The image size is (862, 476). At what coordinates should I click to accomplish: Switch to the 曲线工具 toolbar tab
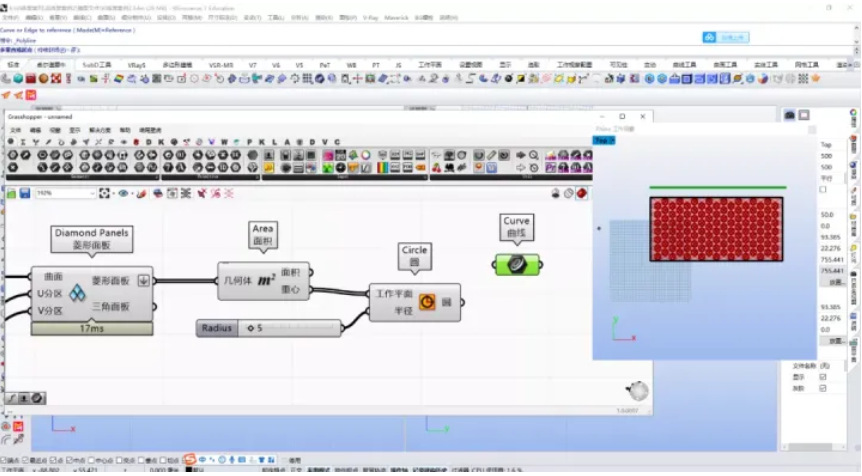(x=684, y=65)
